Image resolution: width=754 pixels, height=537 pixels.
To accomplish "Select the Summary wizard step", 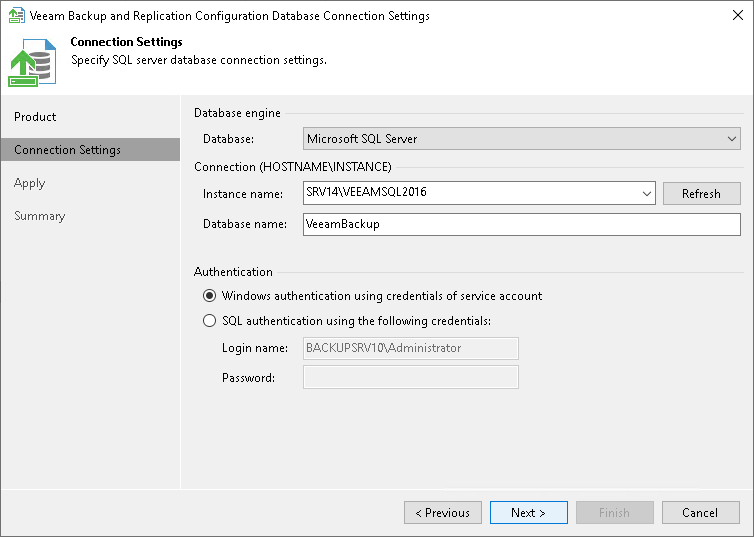I will (39, 216).
